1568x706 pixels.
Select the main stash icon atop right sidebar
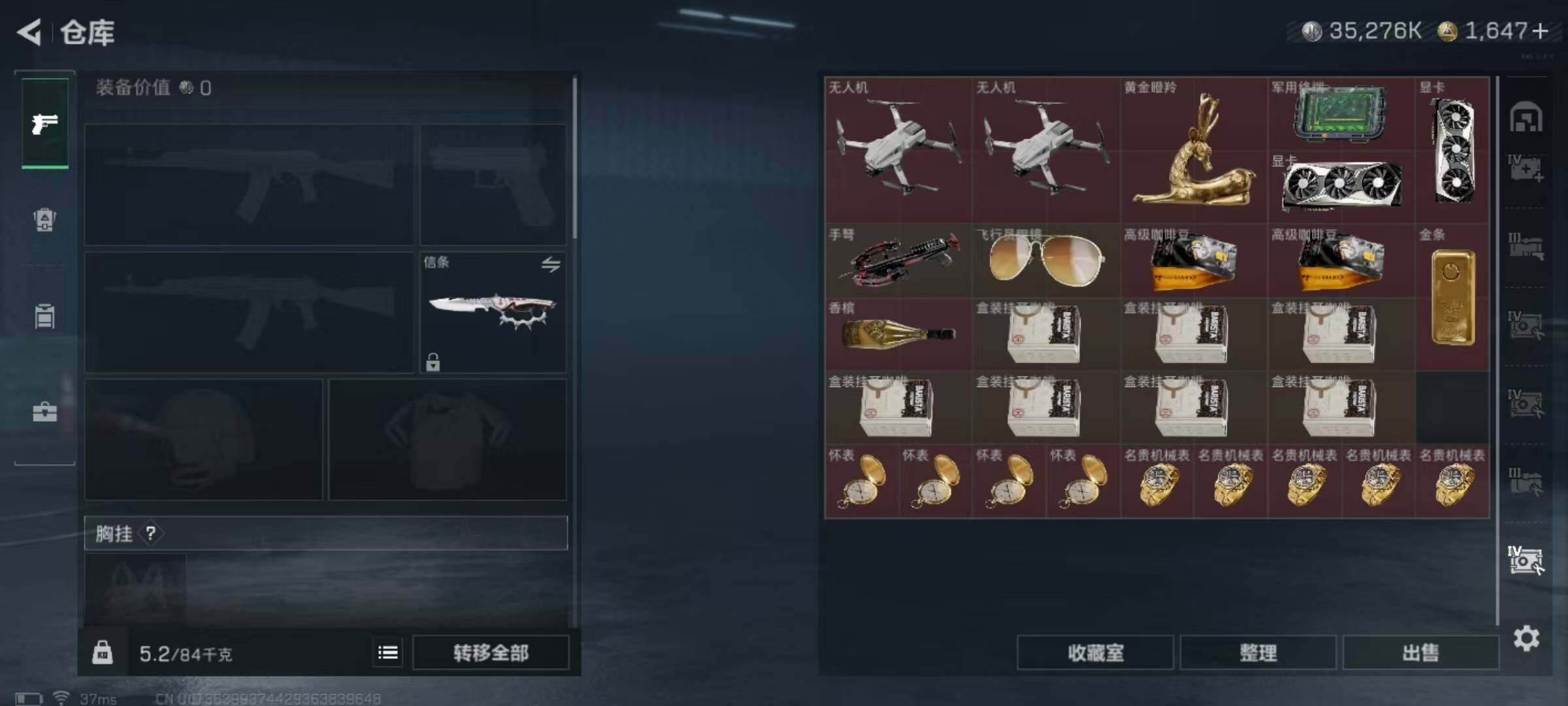point(1526,118)
